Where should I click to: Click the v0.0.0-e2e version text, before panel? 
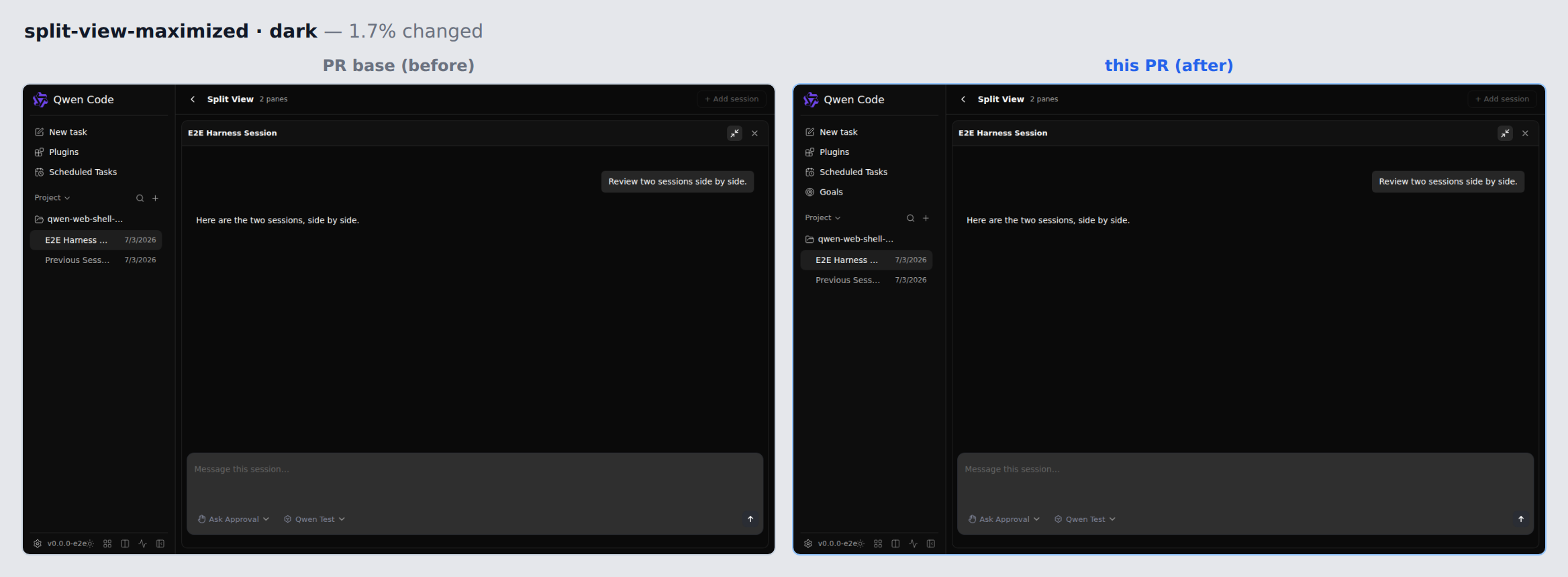(x=67, y=543)
